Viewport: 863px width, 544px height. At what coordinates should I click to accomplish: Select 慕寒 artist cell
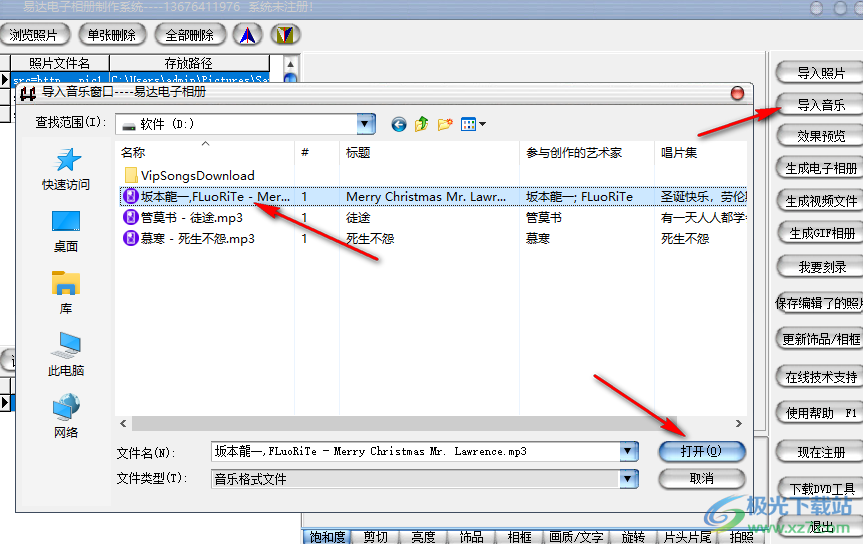538,238
